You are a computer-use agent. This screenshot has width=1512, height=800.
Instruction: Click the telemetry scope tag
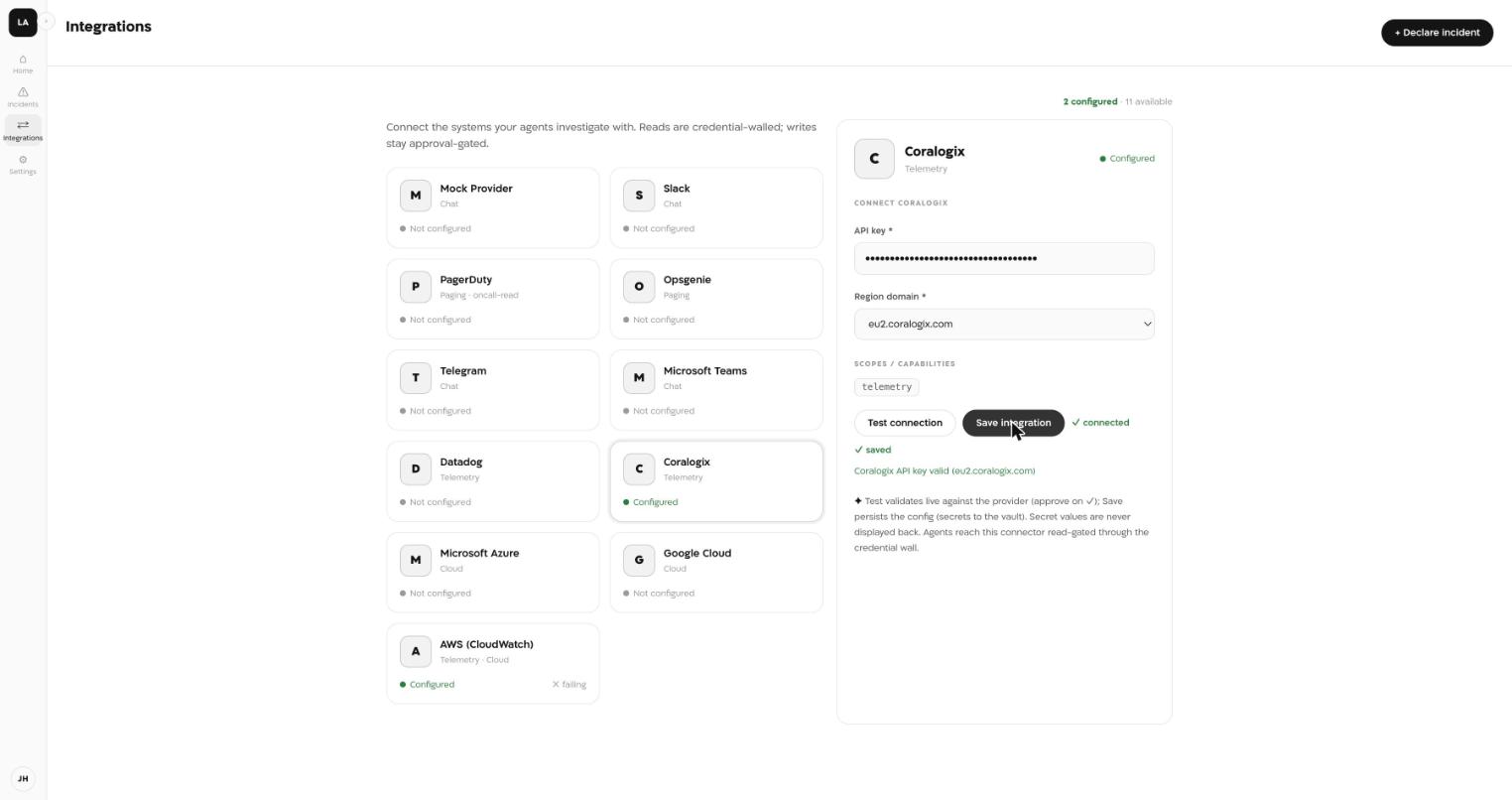click(887, 387)
